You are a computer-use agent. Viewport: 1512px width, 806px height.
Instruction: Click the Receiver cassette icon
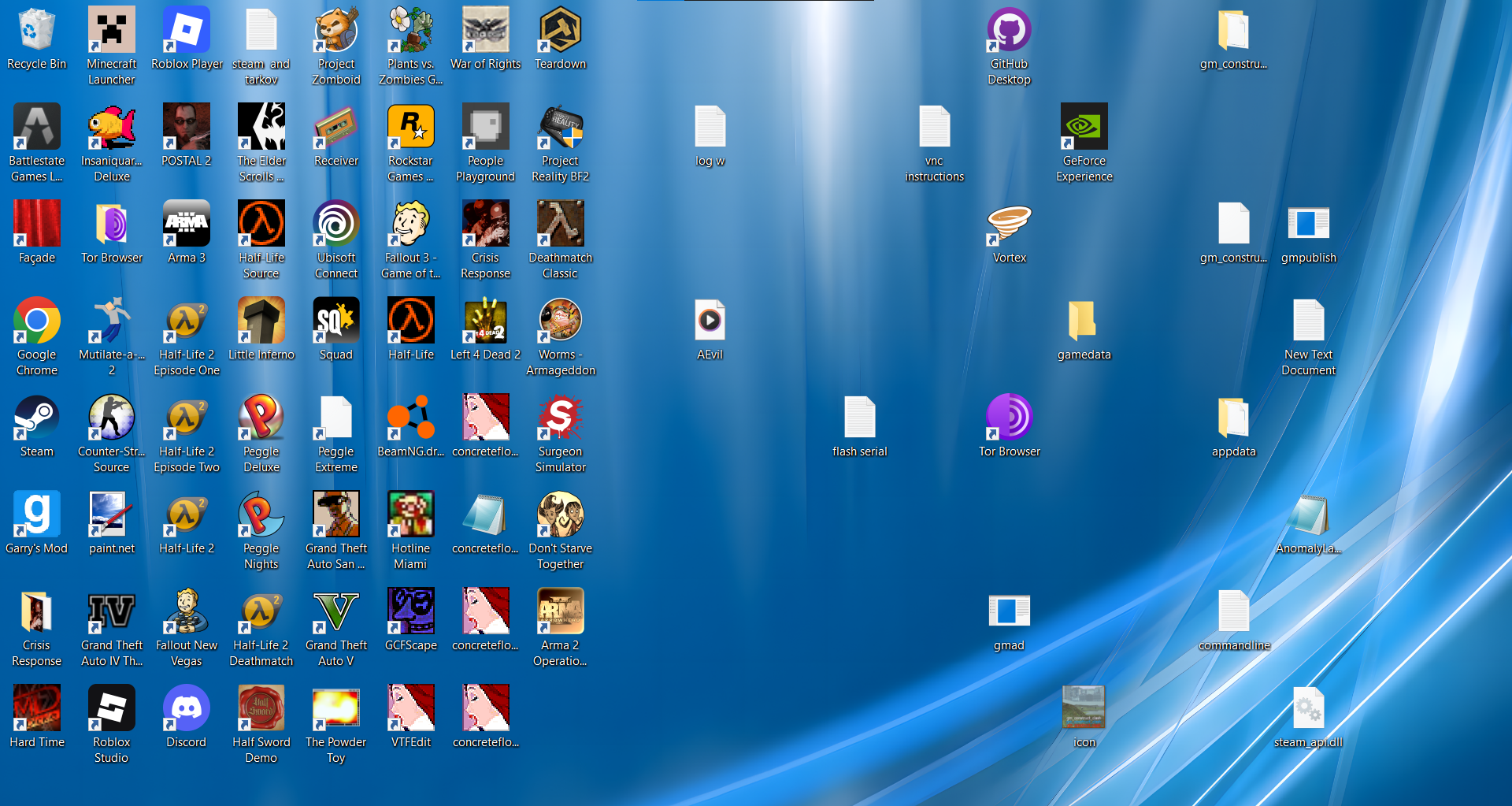click(336, 126)
